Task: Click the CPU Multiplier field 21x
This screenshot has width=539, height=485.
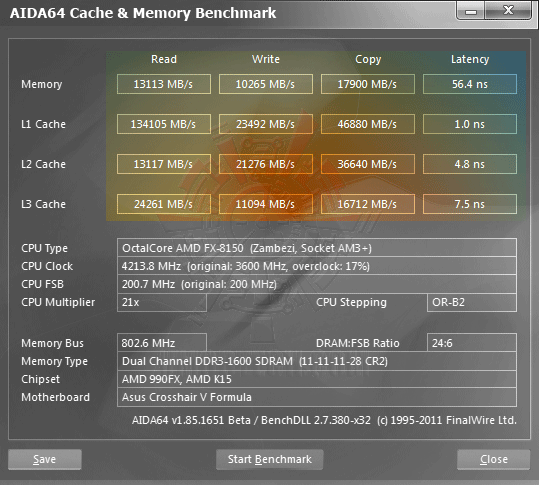Action: [x=162, y=302]
